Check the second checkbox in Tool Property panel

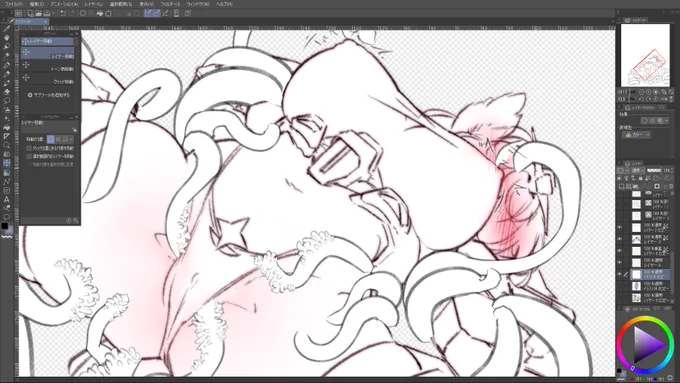tap(29, 156)
